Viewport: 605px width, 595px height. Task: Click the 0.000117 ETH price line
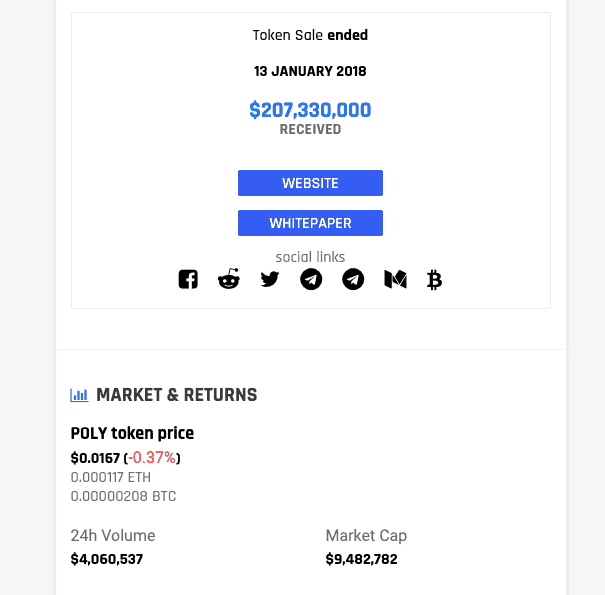pos(110,477)
